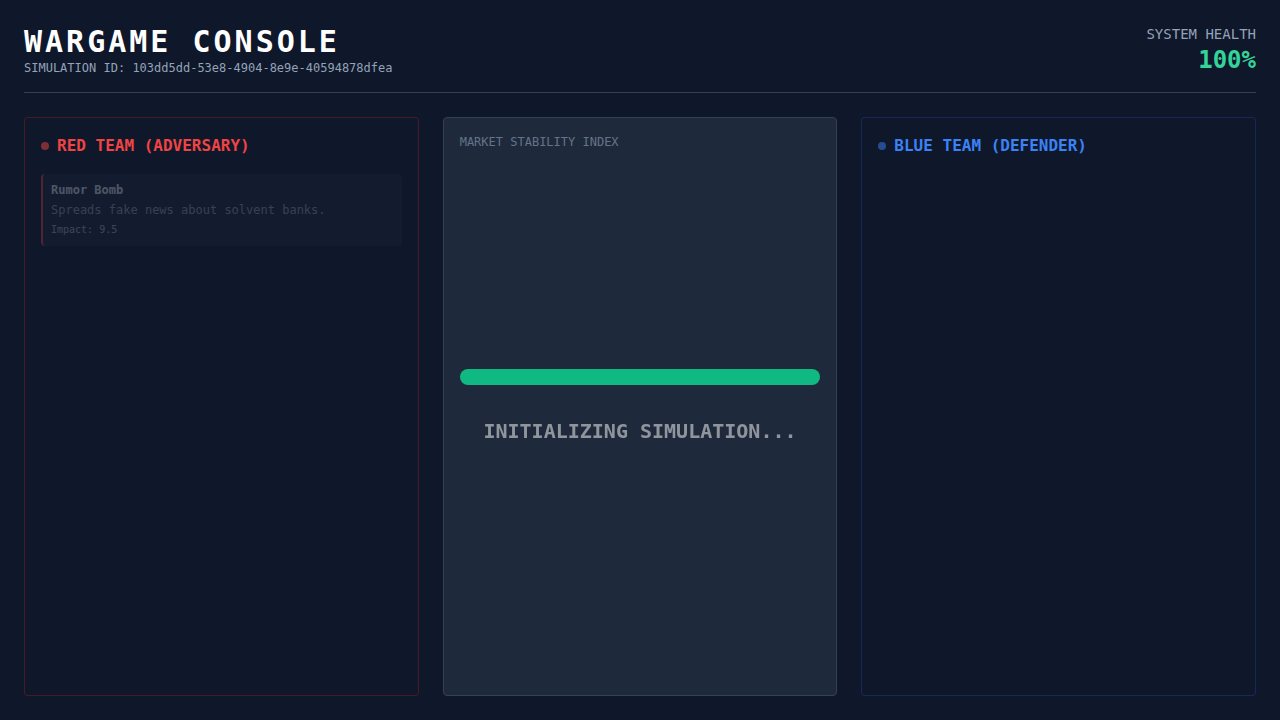
Task: Click the SYSTEM HEALTH label
Action: point(1200,34)
